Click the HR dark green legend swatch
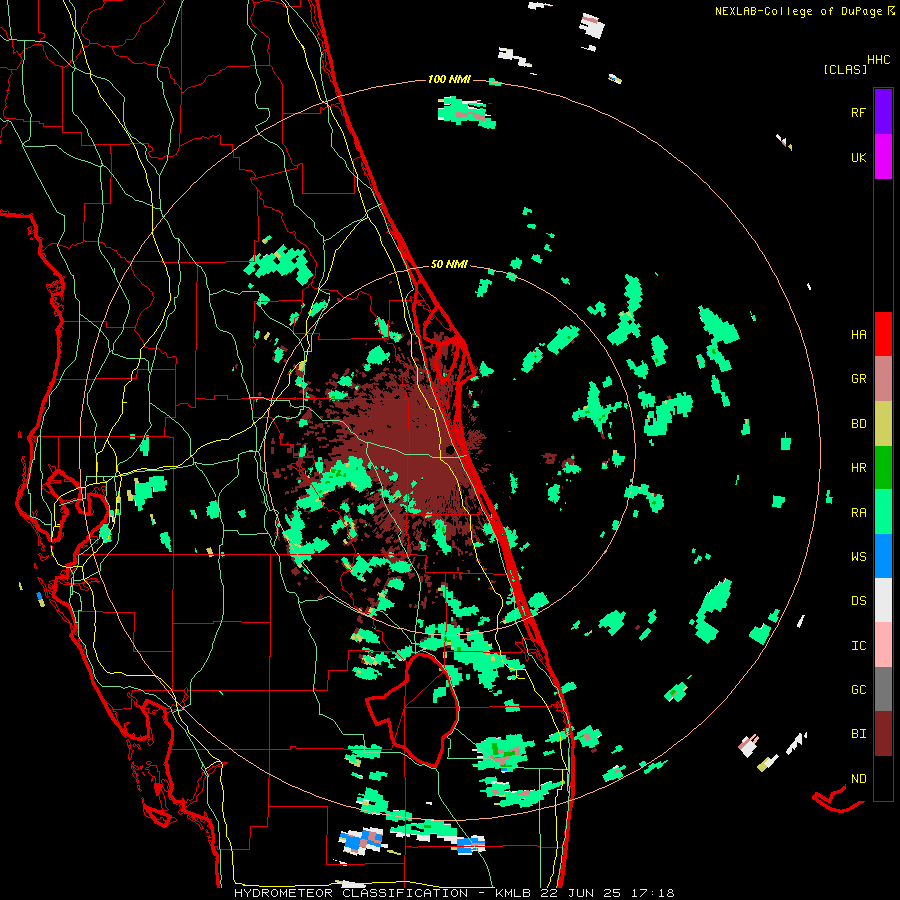Screen dimensions: 900x900 point(883,467)
